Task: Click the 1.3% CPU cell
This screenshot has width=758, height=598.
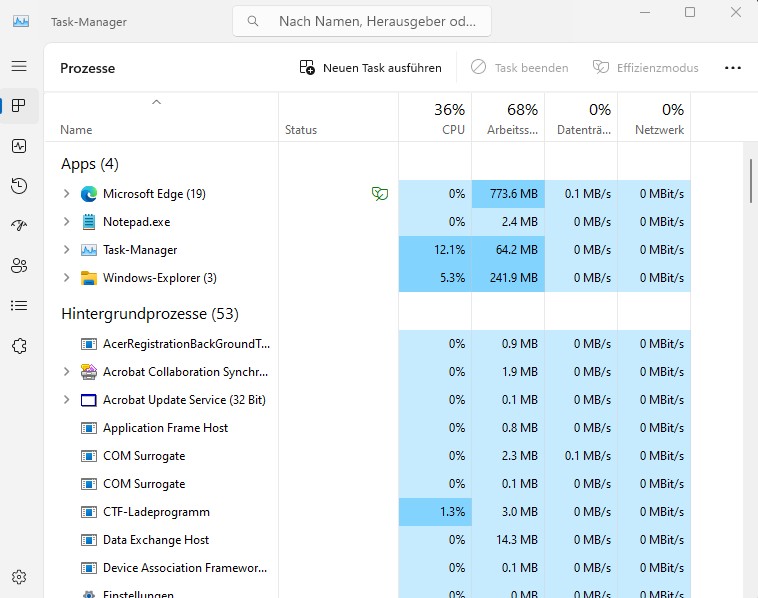Action: 435,512
